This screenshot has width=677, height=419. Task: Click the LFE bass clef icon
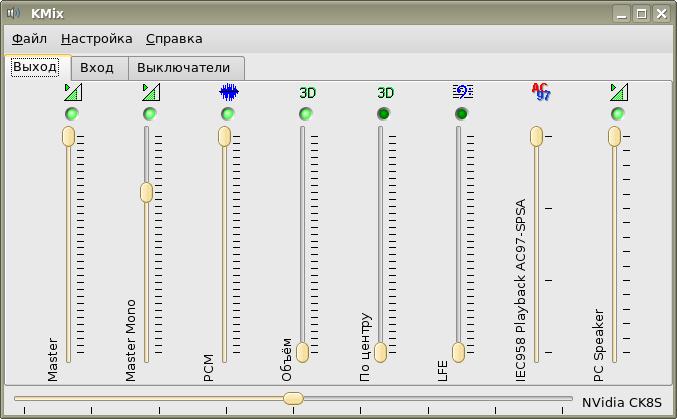(463, 92)
